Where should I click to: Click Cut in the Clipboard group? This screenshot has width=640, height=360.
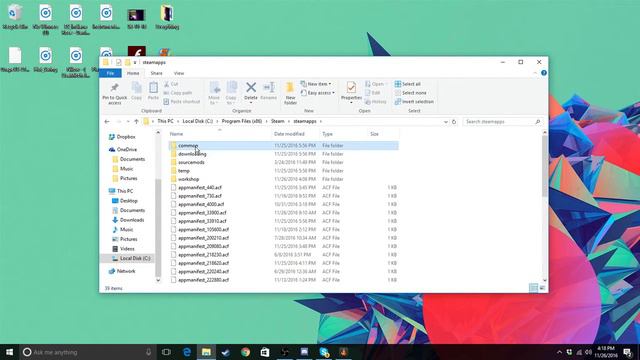coord(171,84)
